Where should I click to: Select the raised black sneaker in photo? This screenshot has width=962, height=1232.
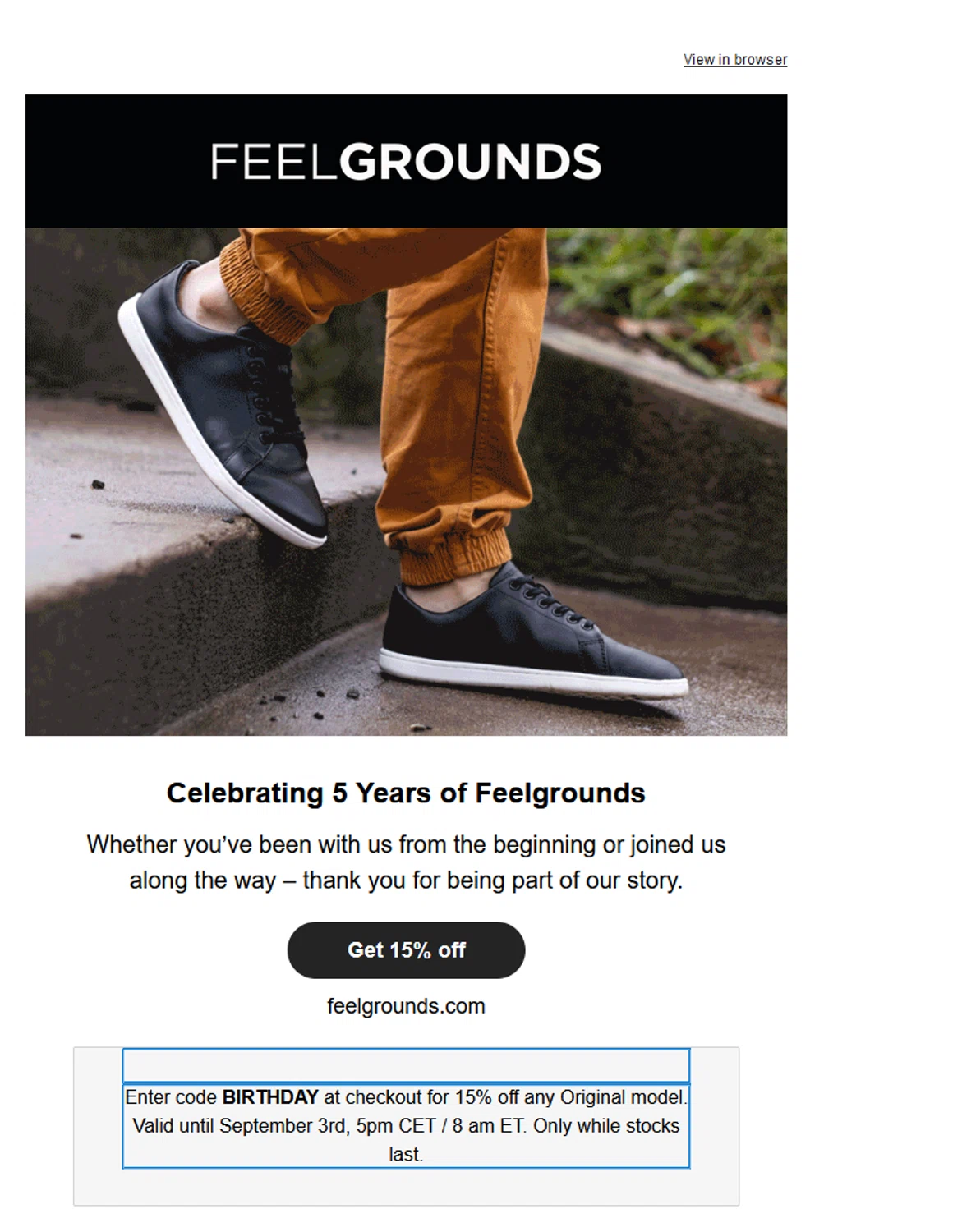click(x=222, y=402)
